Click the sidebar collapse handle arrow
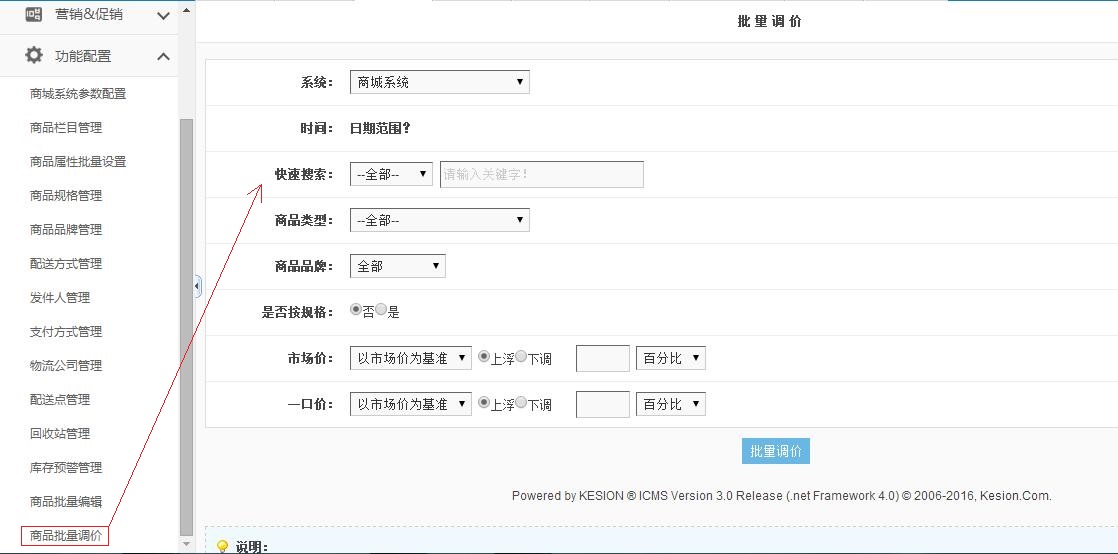This screenshot has width=1118, height=554. 198,287
